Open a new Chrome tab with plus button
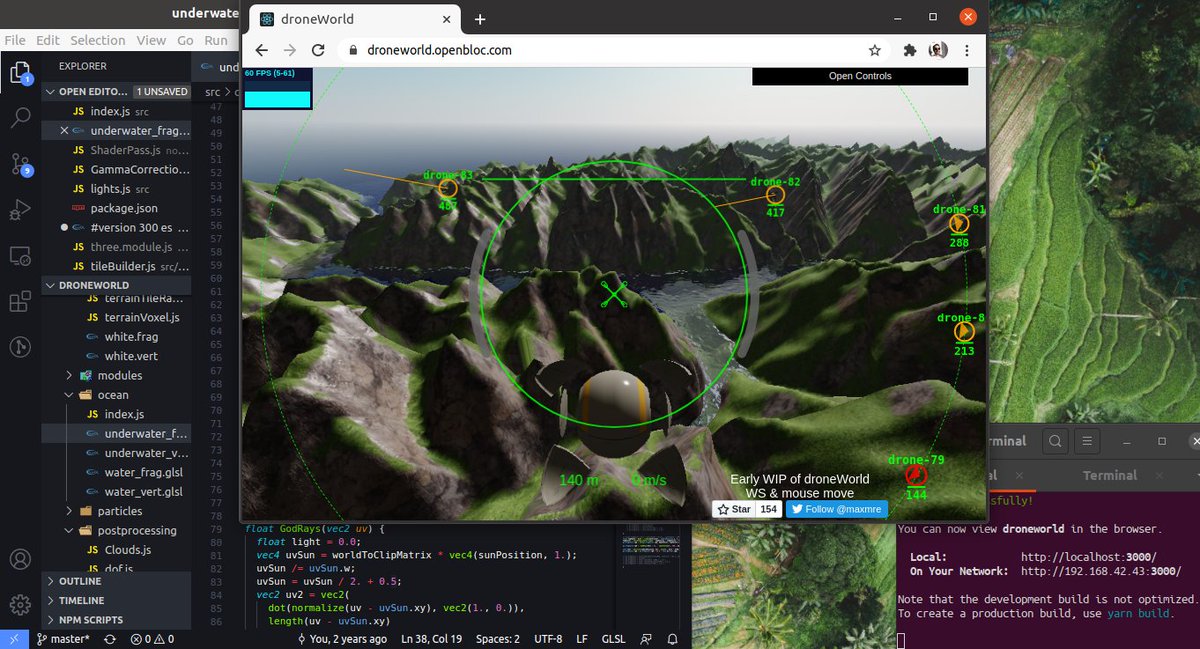This screenshot has height=649, width=1200. (480, 19)
